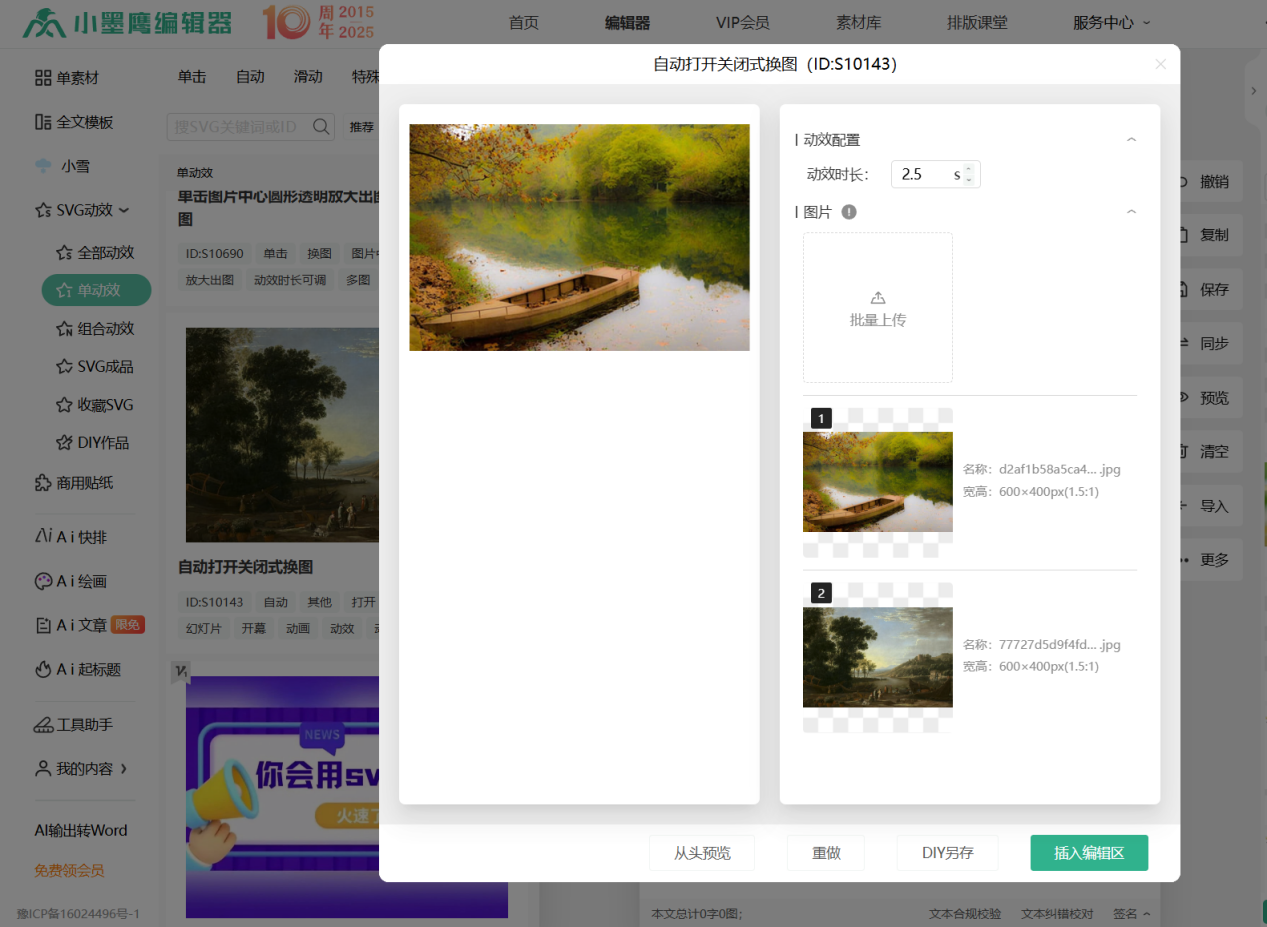Go to 素材库 in top navigation
This screenshot has height=927, width=1267.
click(858, 22)
